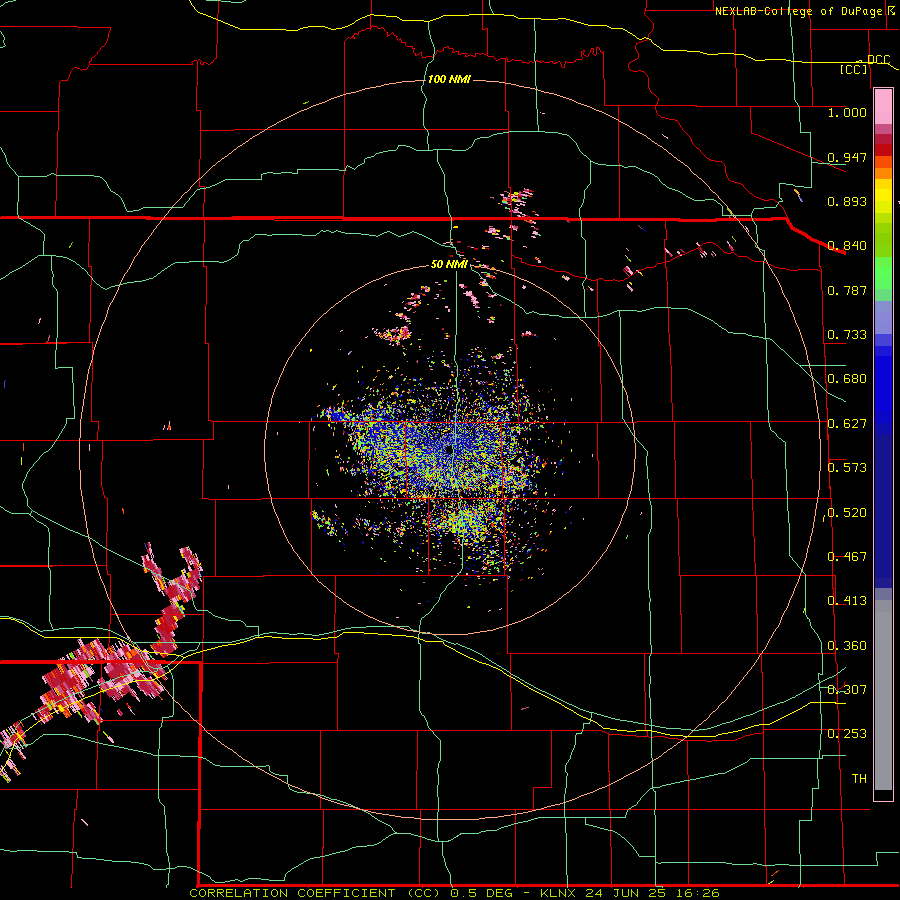Select the 0.520 scale value
900x900 pixels.
point(847,513)
